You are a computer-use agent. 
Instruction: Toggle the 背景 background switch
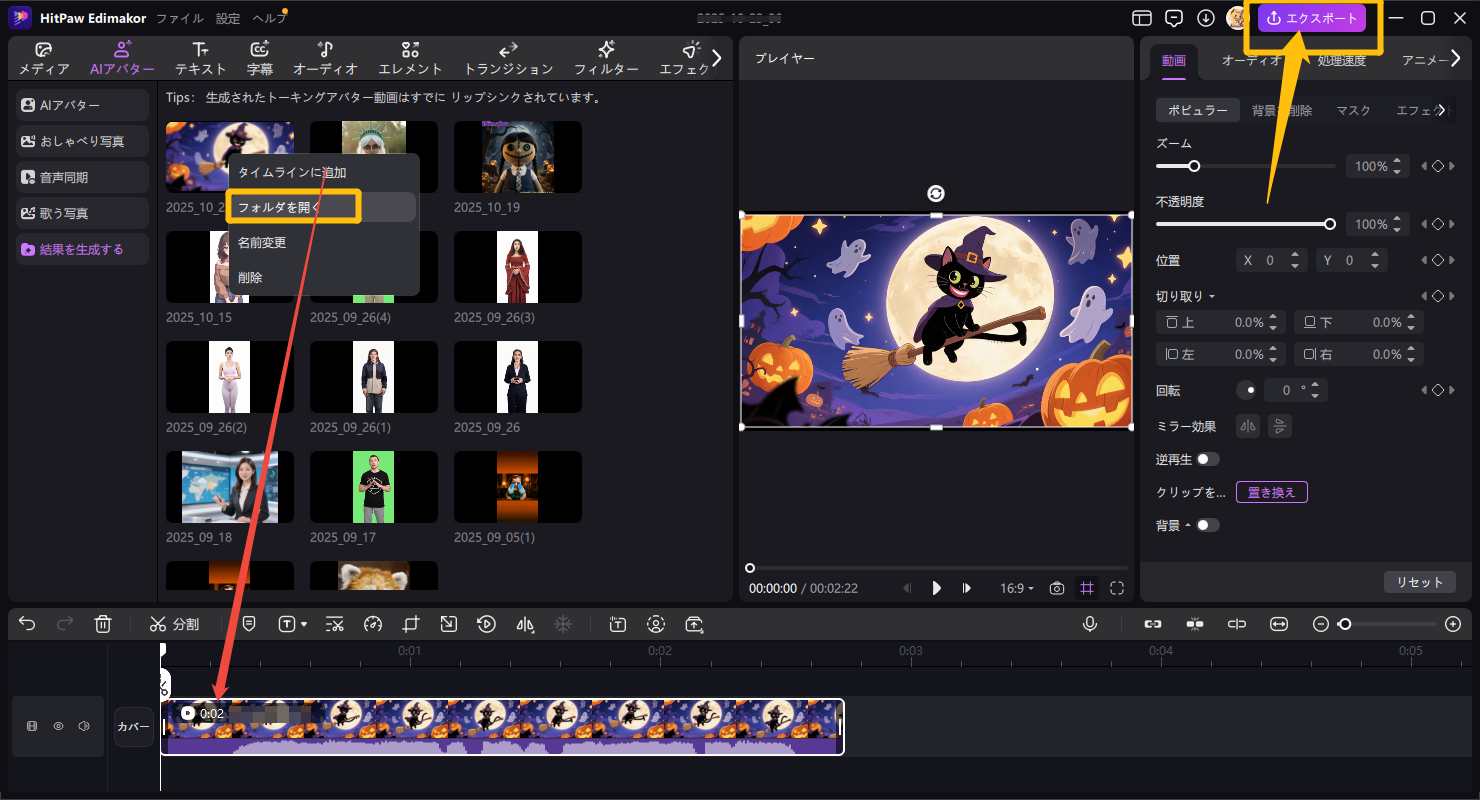pyautogui.click(x=1208, y=525)
